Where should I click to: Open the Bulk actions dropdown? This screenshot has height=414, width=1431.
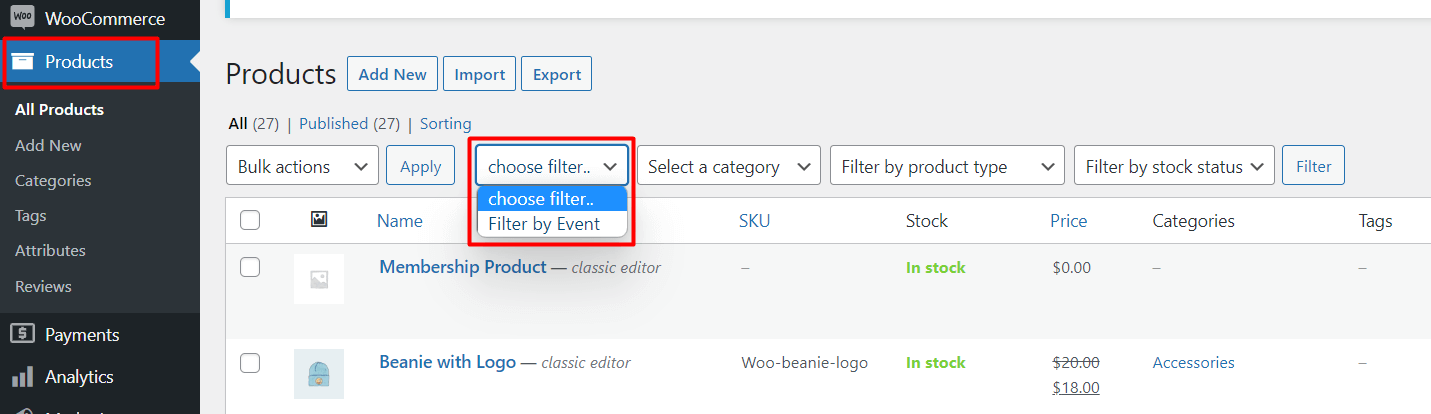coord(303,166)
